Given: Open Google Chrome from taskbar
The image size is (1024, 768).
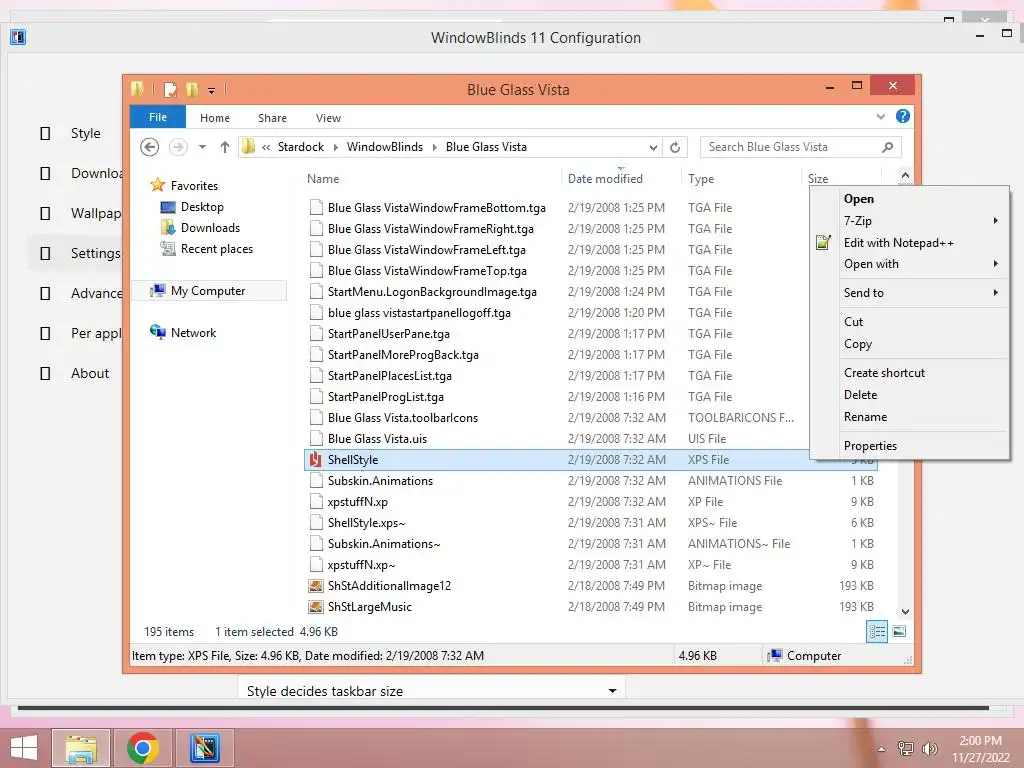Looking at the screenshot, I should tap(143, 748).
